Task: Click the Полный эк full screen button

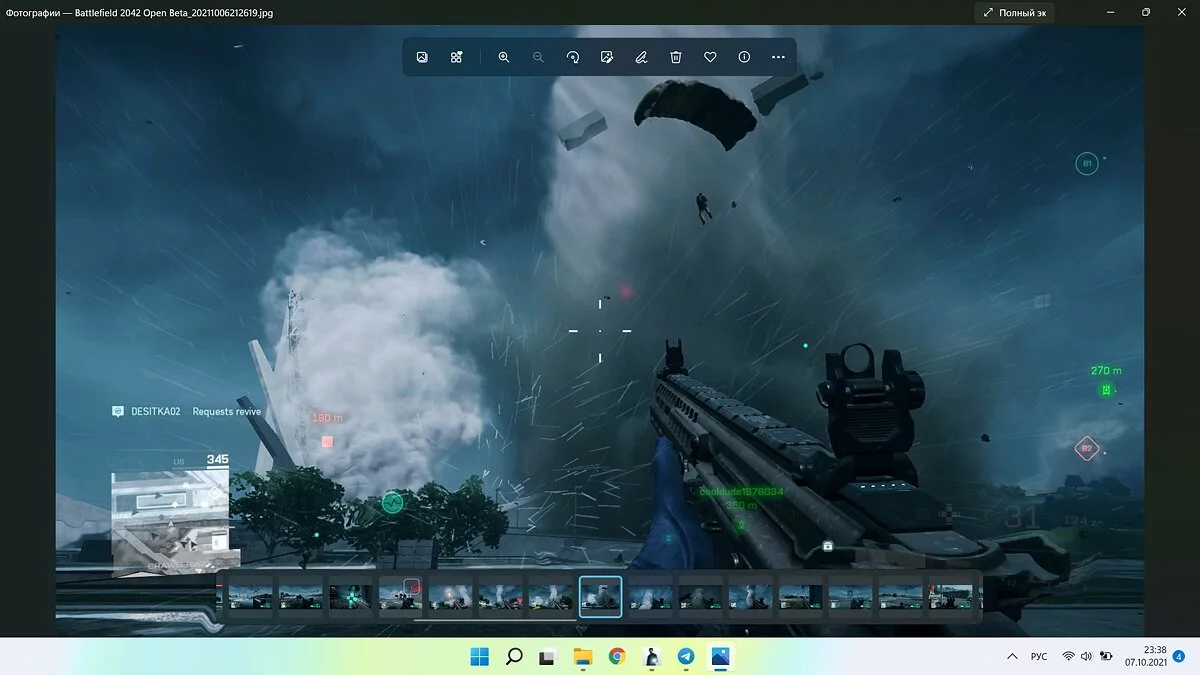Action: click(1015, 13)
